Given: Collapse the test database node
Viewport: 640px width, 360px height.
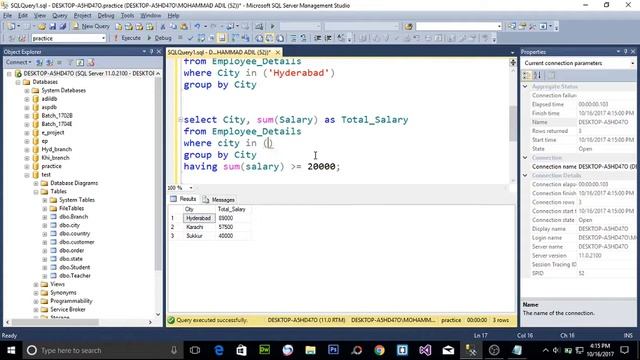Looking at the screenshot, I should (x=27, y=175).
